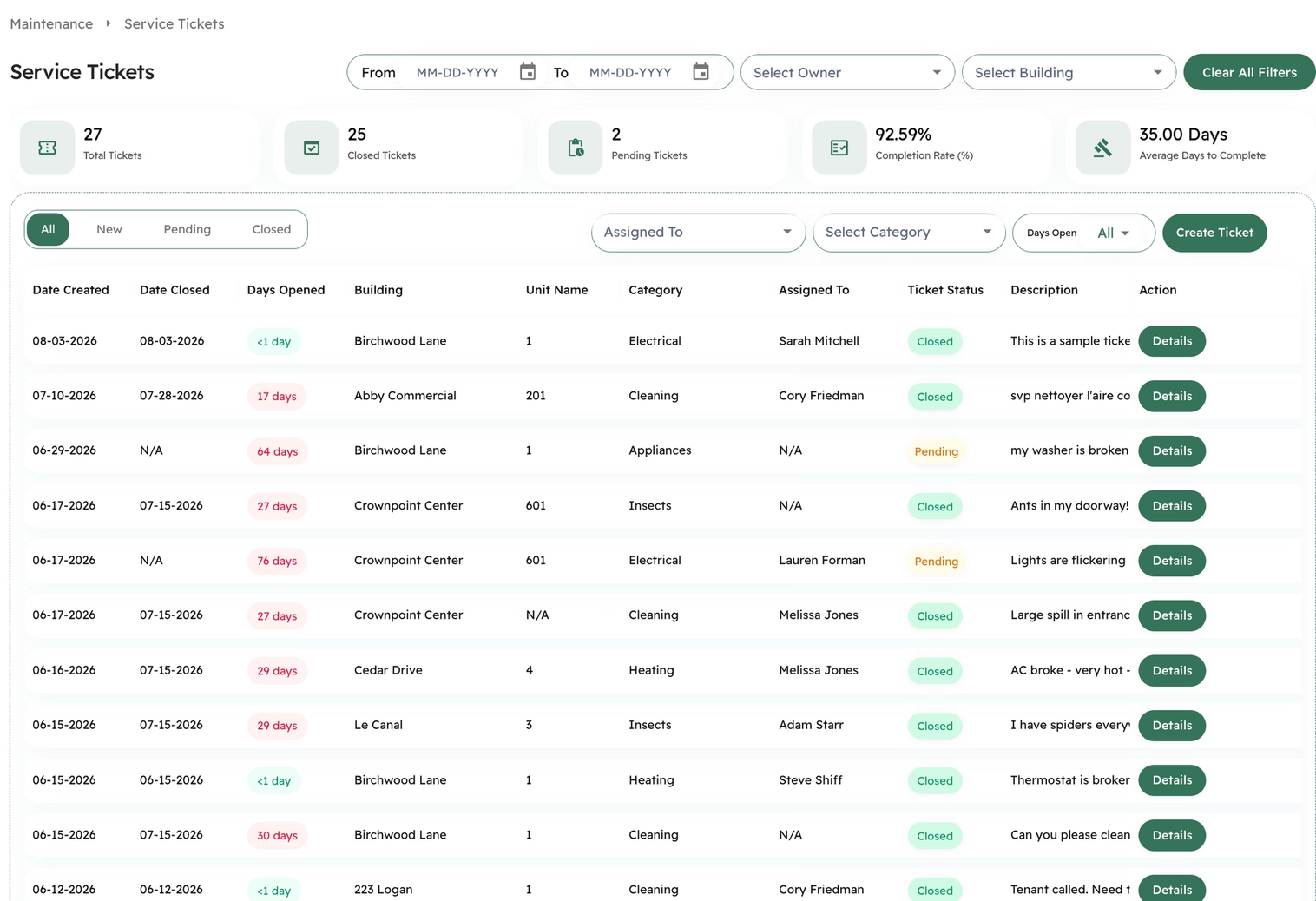
Task: Click the Completion Rate checklist icon
Action: (x=839, y=148)
